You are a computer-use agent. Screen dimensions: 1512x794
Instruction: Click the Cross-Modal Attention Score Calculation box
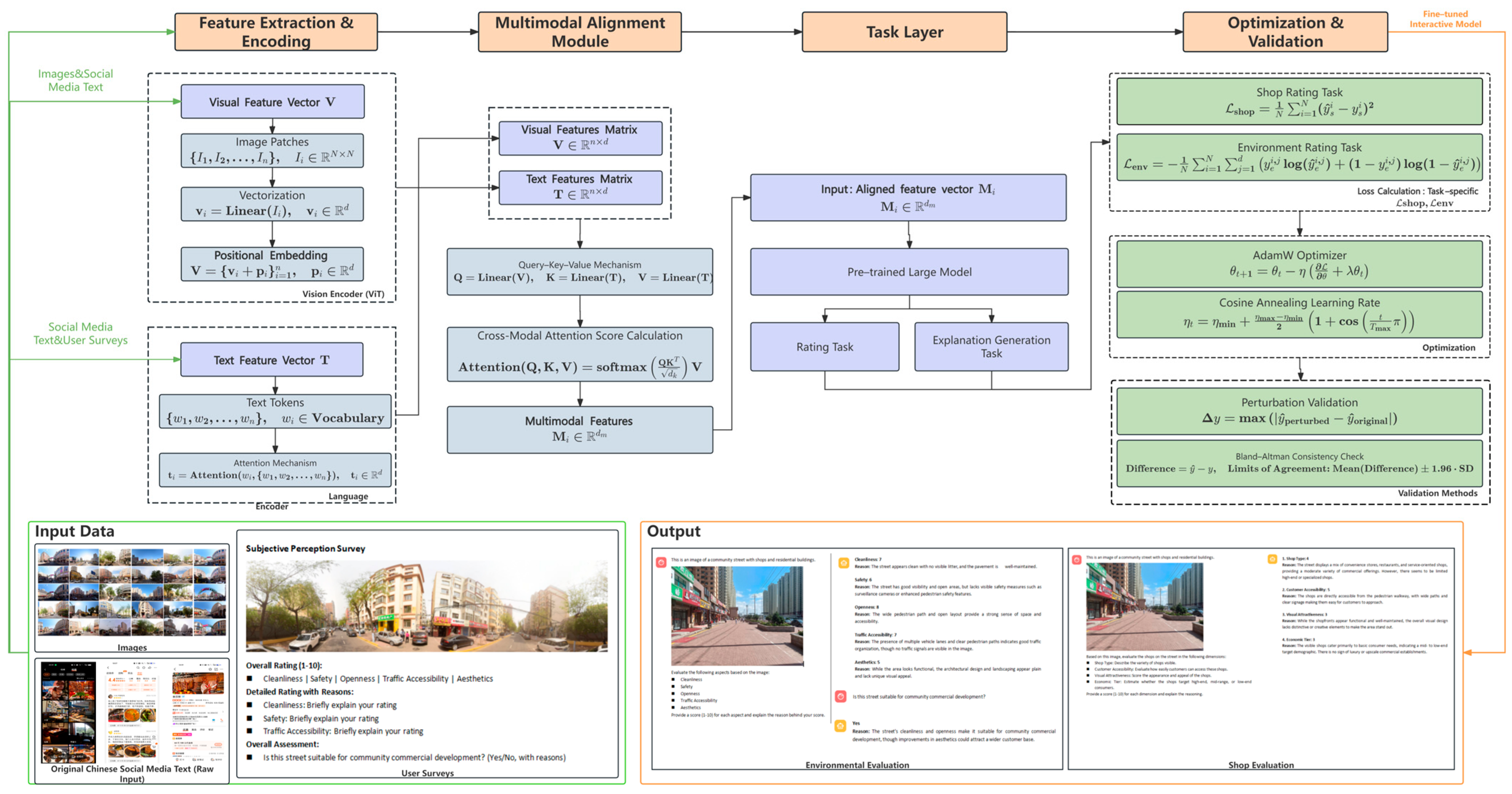pos(579,354)
